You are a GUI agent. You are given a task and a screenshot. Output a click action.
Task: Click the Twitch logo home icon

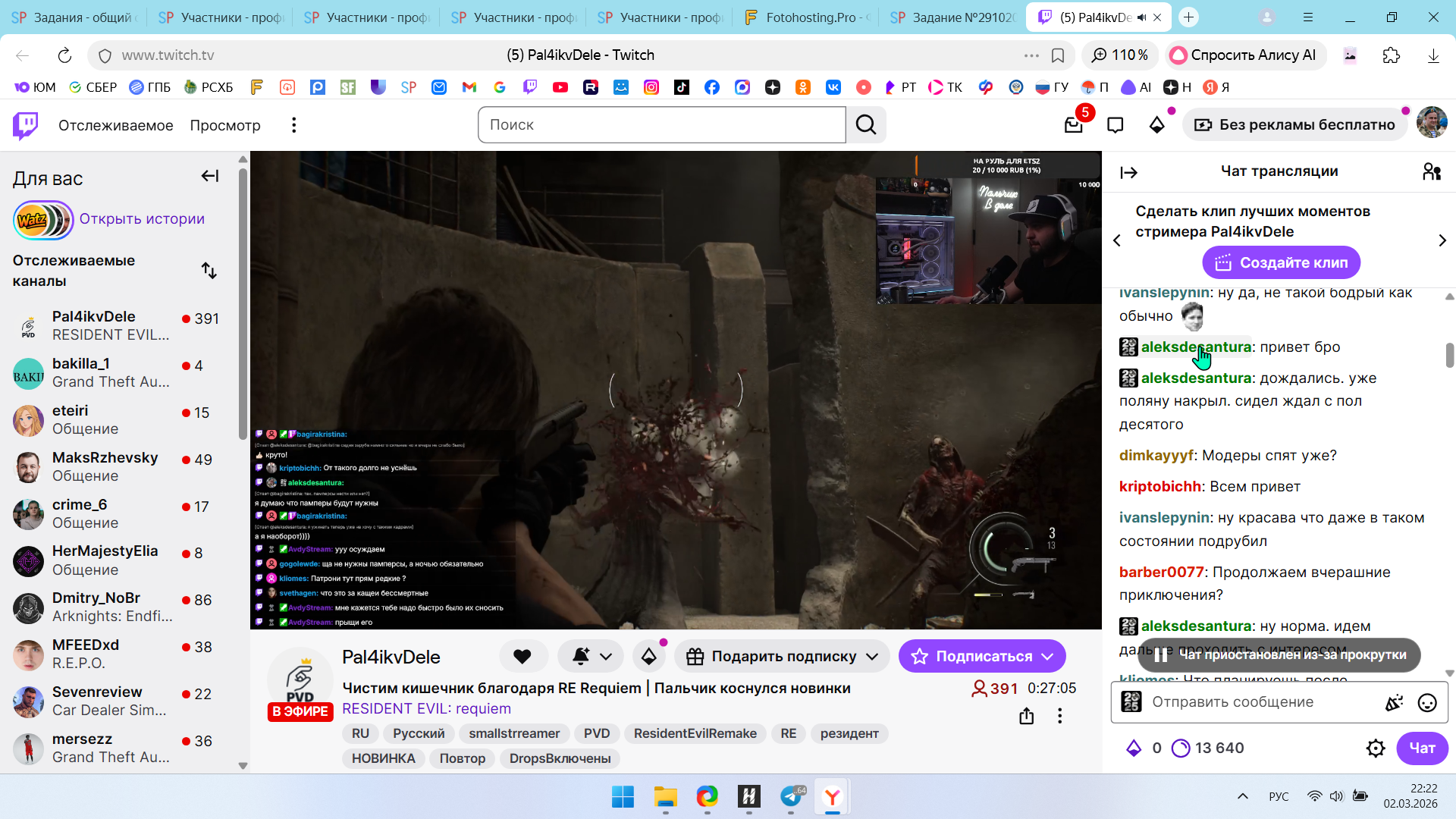pyautogui.click(x=26, y=125)
